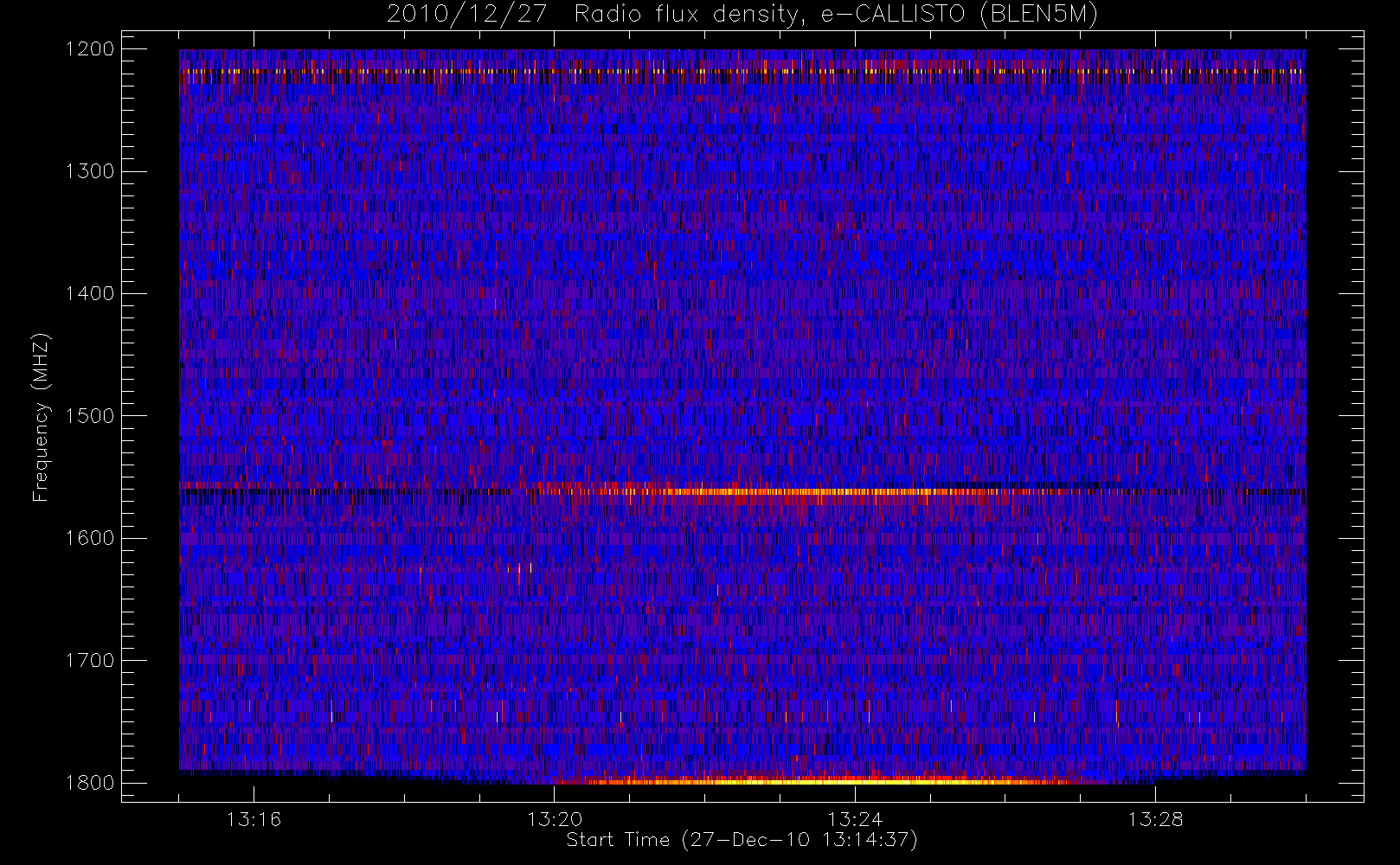This screenshot has height=865, width=1400.
Task: Click the 'Start Time (27-Dec-10 13:14:37)' label
Action: pyautogui.click(x=742, y=840)
